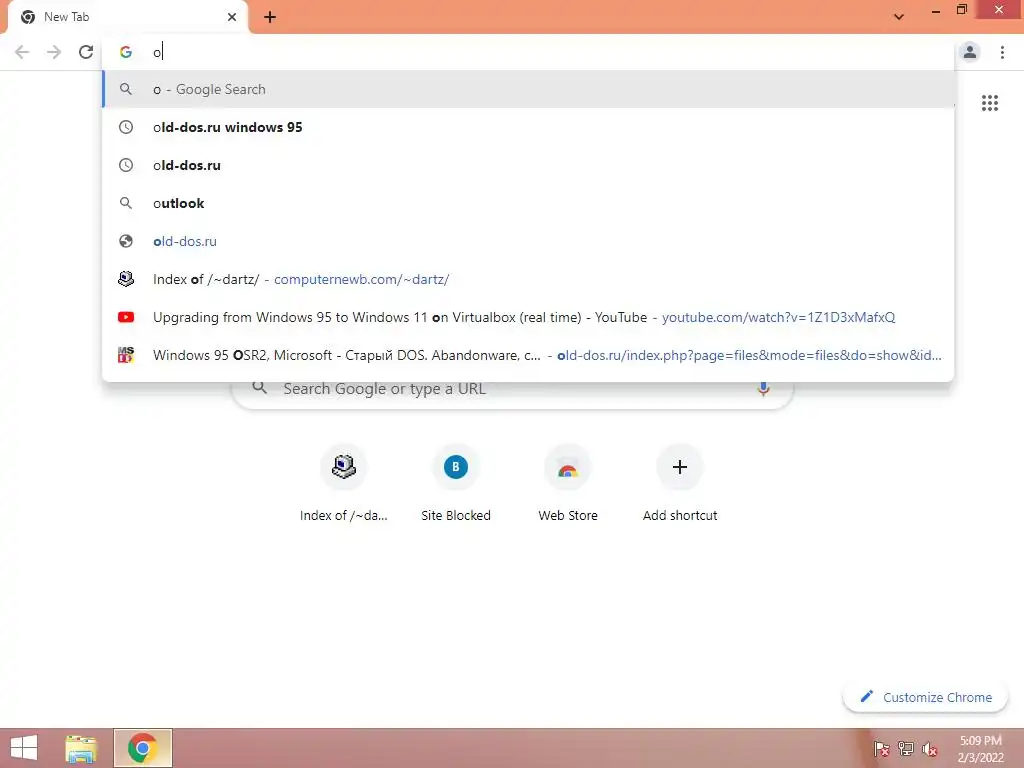Open the Windows Start button
This screenshot has width=1024, height=768.
(x=24, y=748)
